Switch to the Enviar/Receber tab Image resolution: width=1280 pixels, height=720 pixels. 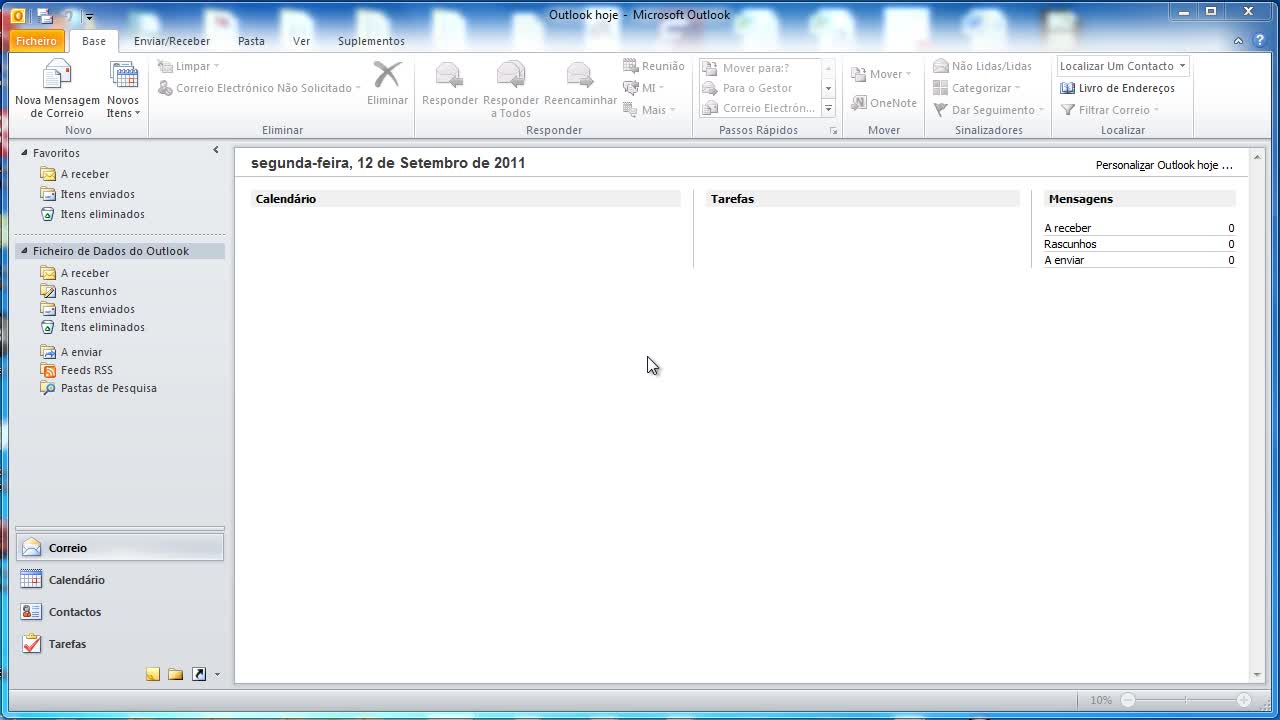pos(172,41)
